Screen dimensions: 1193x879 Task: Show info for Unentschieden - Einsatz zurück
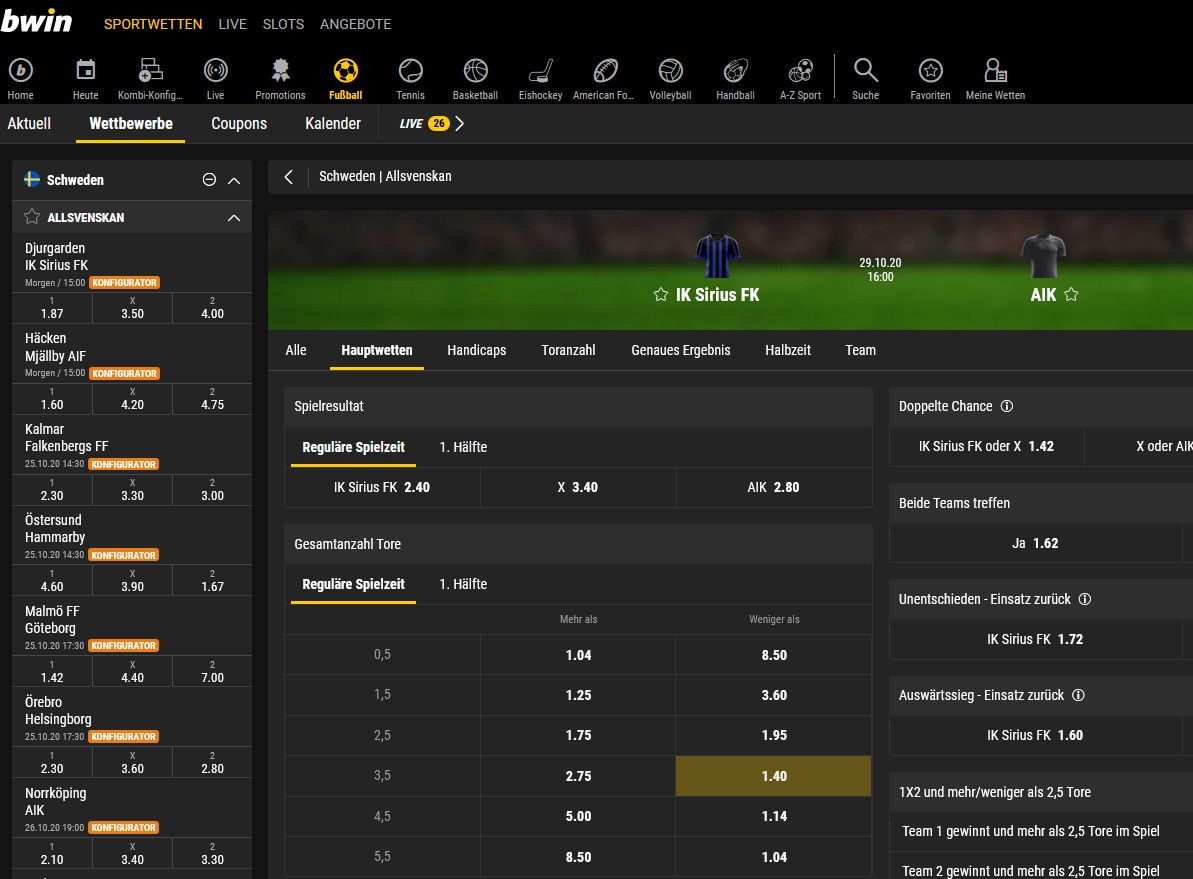pos(1085,599)
